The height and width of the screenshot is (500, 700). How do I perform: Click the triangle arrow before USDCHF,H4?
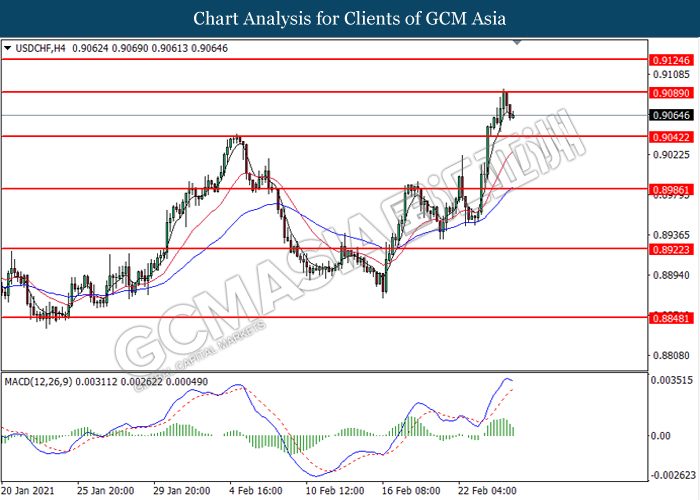click(9, 46)
